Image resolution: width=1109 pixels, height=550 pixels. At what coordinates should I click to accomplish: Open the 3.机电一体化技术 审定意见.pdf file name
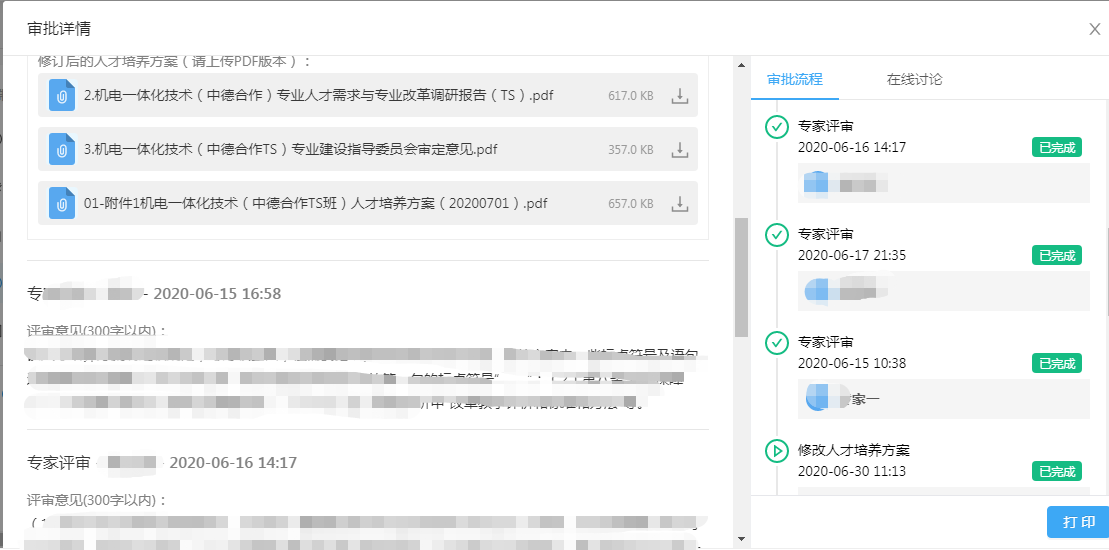click(290, 150)
